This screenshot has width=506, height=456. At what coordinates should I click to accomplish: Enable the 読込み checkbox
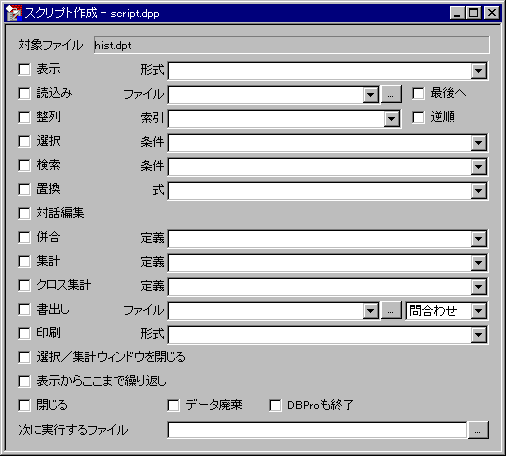click(24, 94)
